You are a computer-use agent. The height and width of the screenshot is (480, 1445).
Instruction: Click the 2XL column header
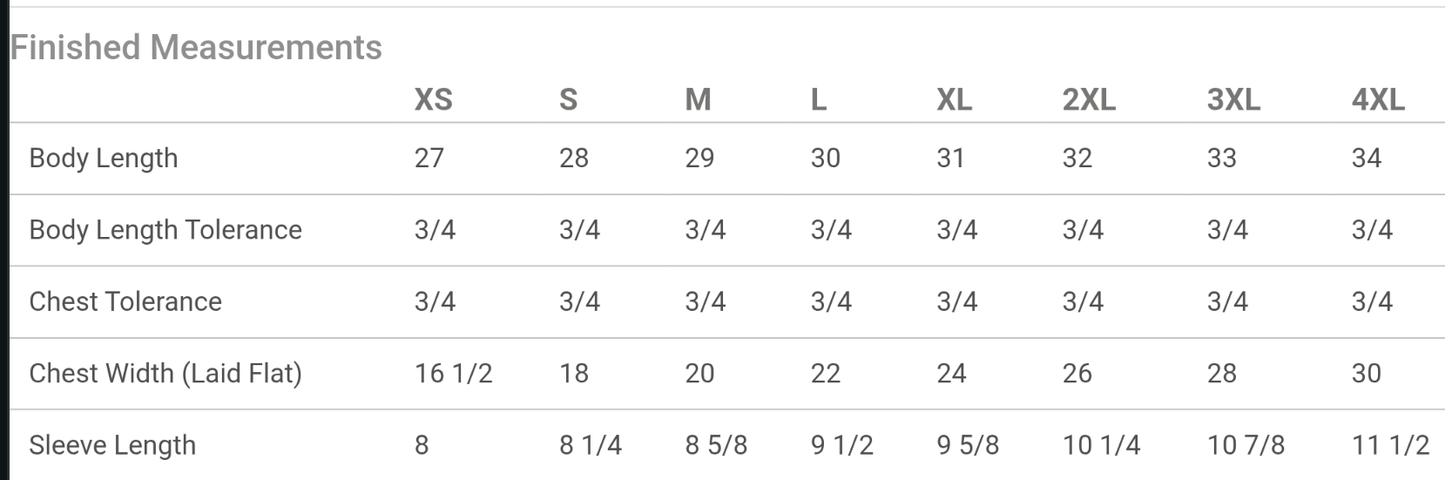[1089, 100]
